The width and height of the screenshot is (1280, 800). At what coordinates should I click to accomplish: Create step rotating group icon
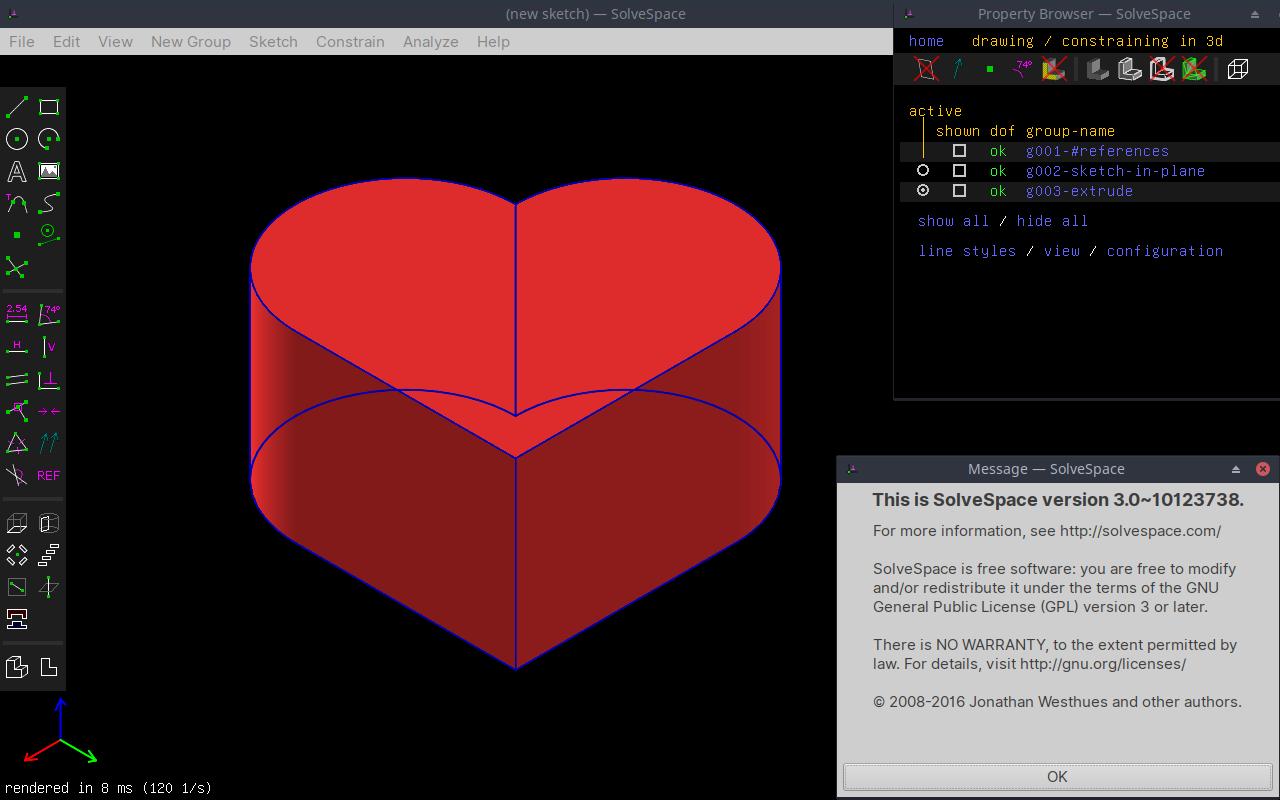(17, 555)
